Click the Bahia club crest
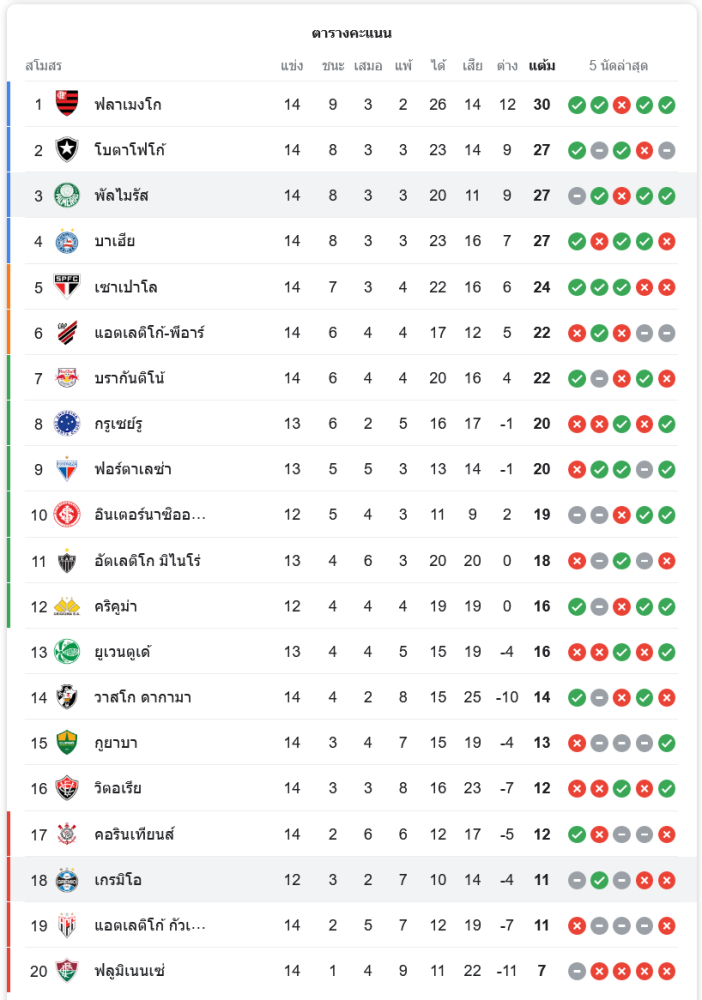 tap(67, 241)
